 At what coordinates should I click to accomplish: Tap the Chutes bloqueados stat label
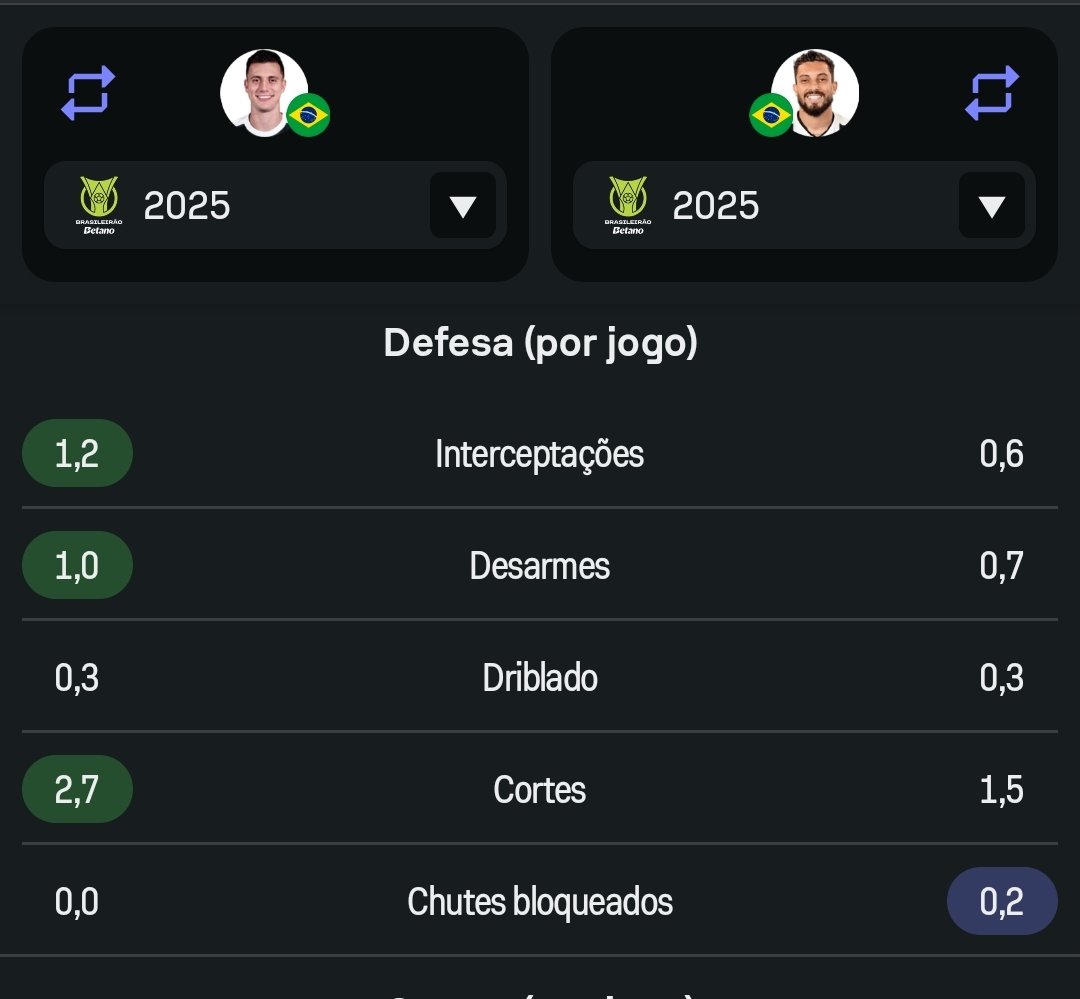[540, 902]
